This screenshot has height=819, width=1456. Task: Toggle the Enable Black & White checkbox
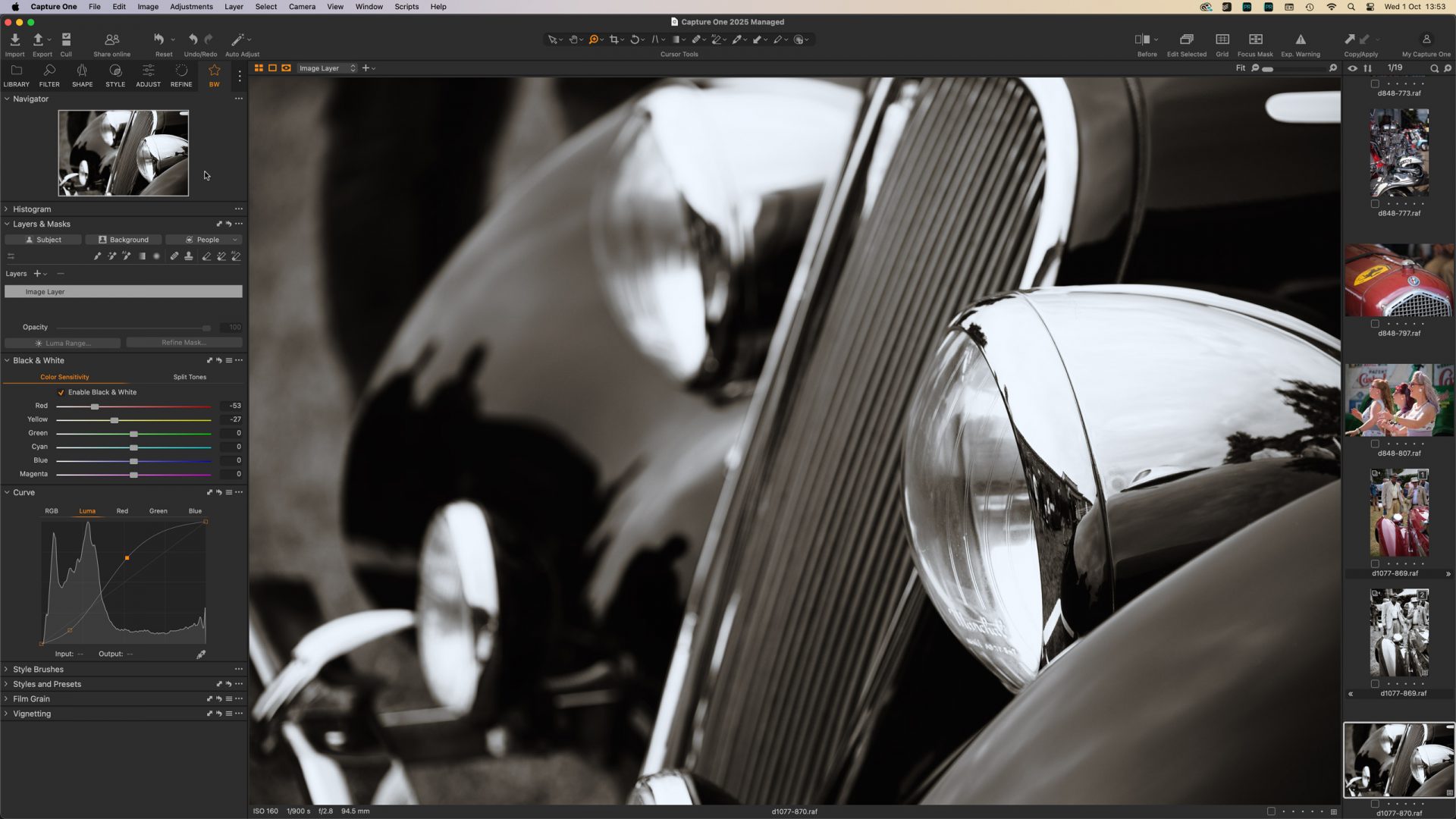click(61, 392)
